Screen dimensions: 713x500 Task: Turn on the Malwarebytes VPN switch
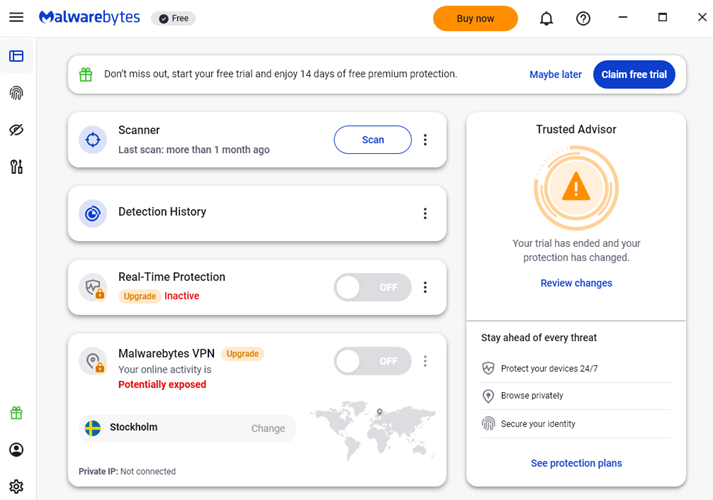coord(372,361)
